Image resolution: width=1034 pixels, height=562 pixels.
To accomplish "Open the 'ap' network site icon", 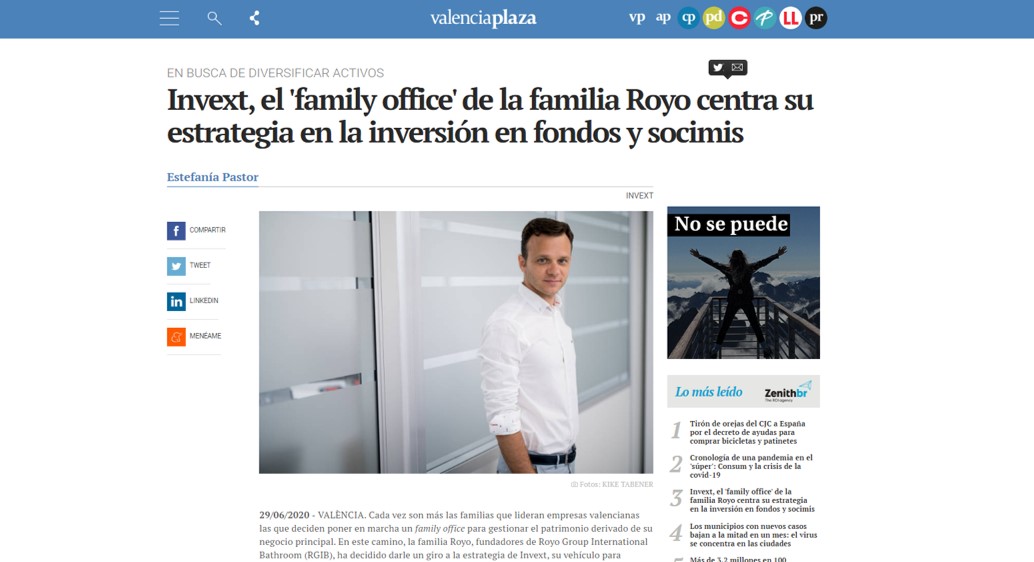I will [x=663, y=17].
